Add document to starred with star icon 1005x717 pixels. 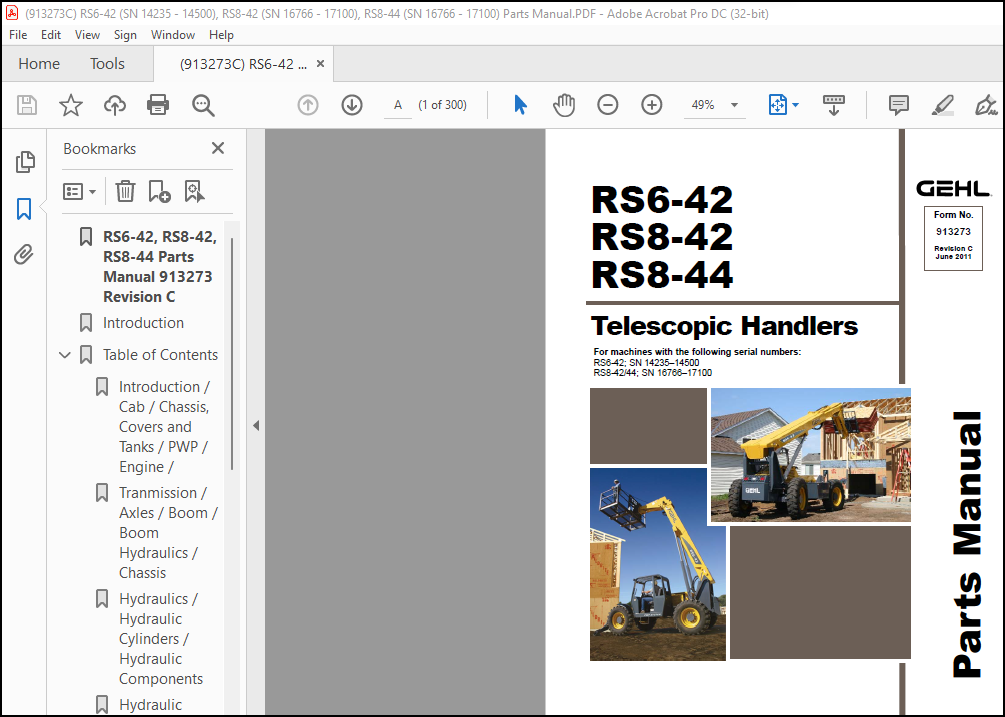point(71,104)
